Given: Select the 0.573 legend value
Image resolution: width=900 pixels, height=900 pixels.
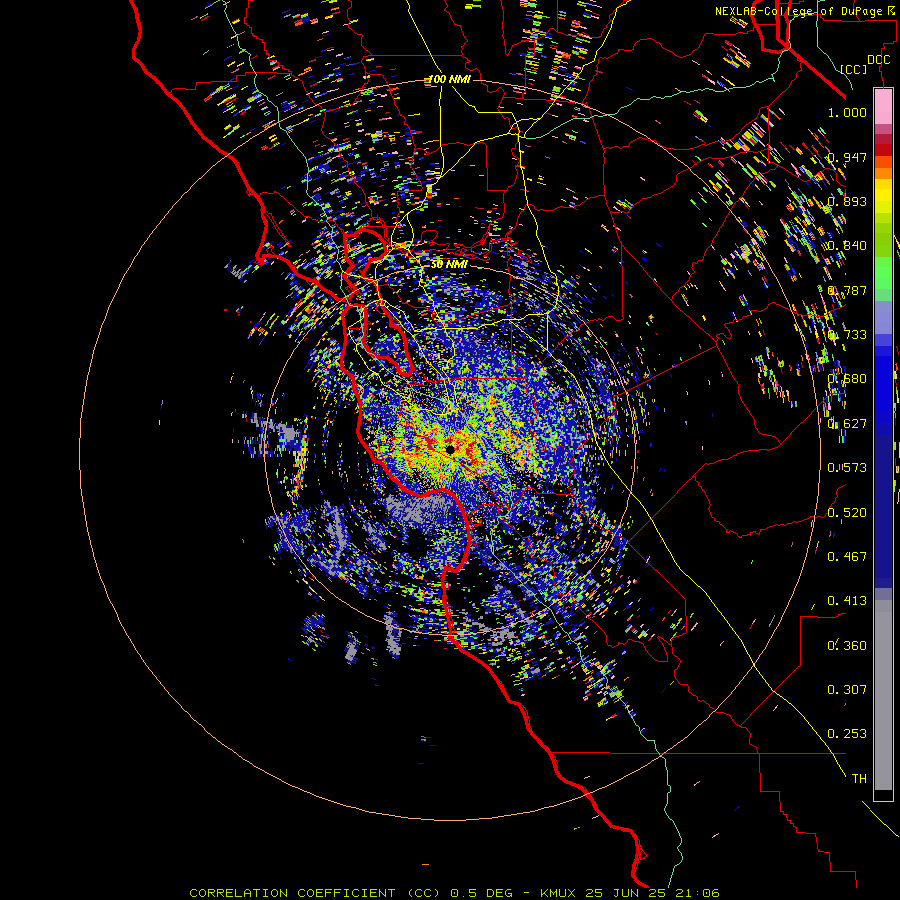Looking at the screenshot, I should [847, 468].
